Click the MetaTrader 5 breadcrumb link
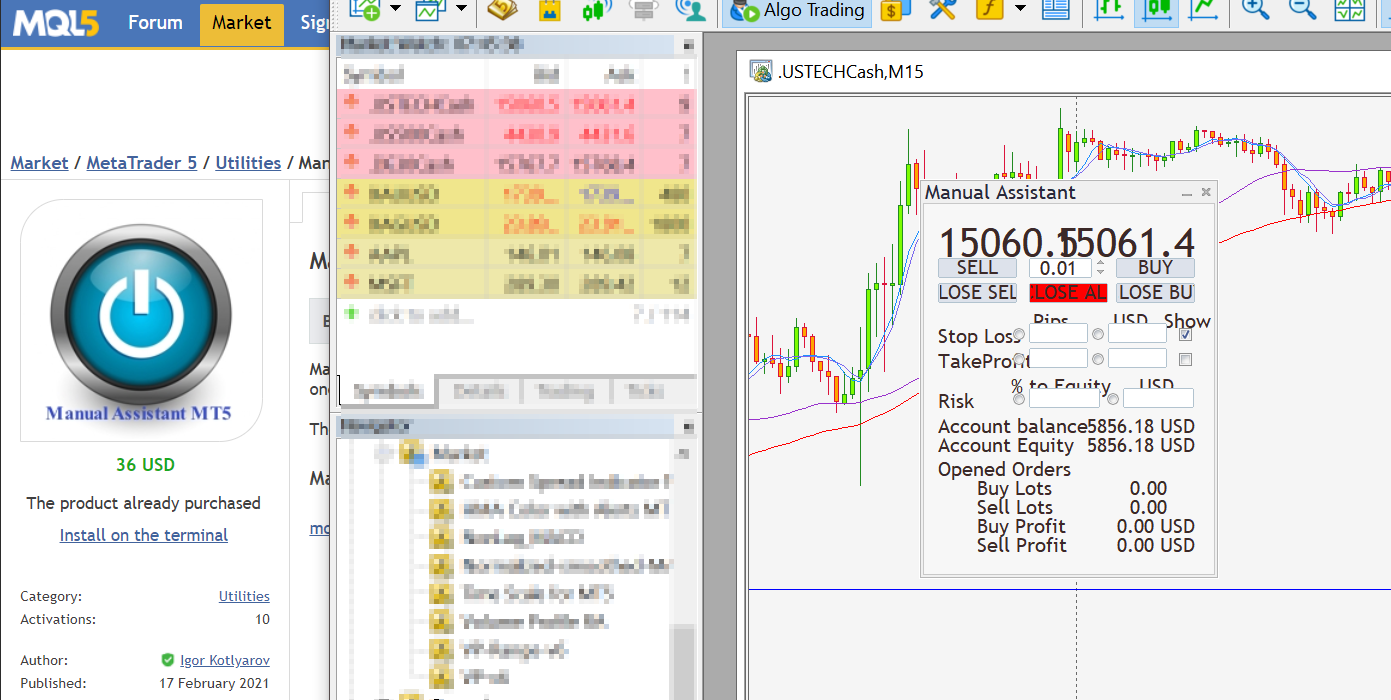This screenshot has width=1391, height=700. [142, 163]
